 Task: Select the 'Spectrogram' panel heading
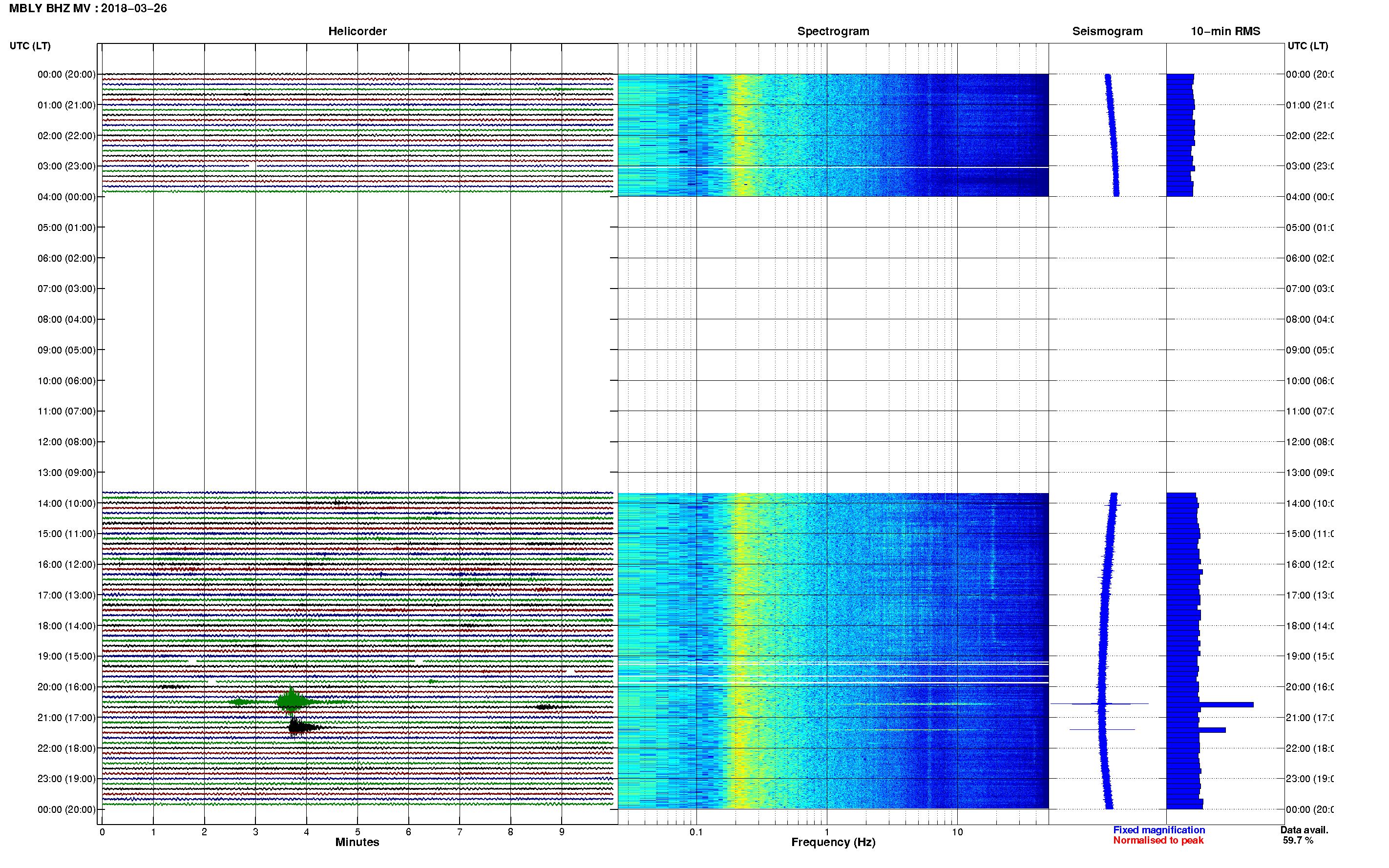833,31
